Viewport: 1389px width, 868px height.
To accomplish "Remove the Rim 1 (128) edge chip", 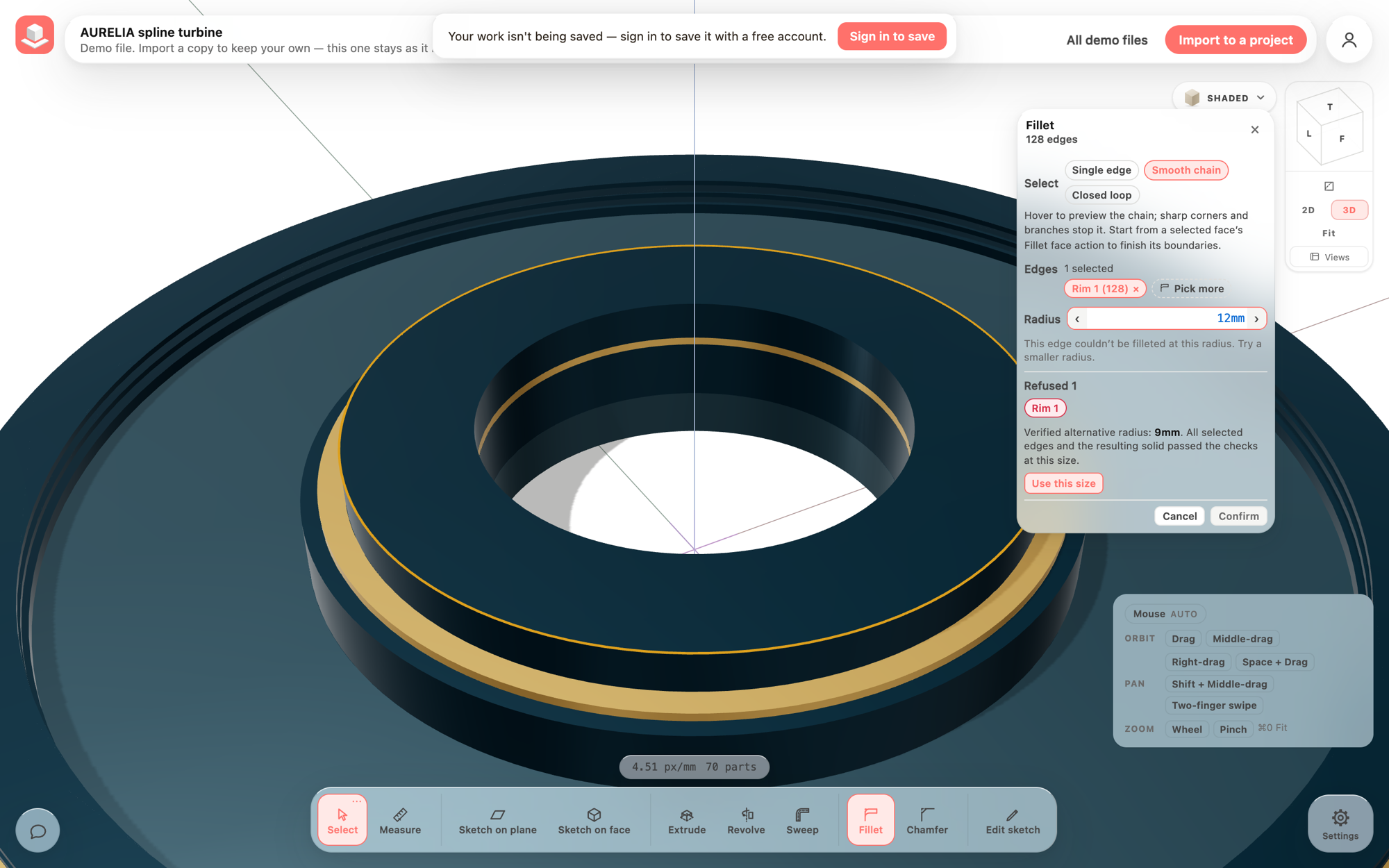I will tap(1136, 289).
